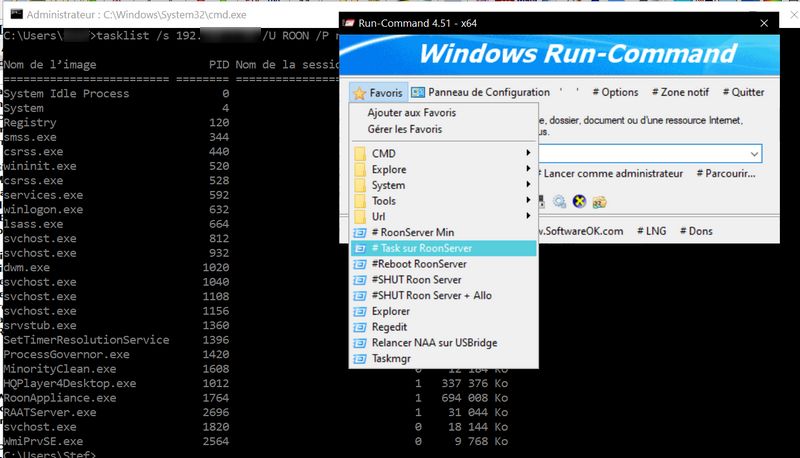Viewport: 800px width, 458px height.
Task: Click the Run-Command title bar icon
Action: pyautogui.click(x=349, y=23)
